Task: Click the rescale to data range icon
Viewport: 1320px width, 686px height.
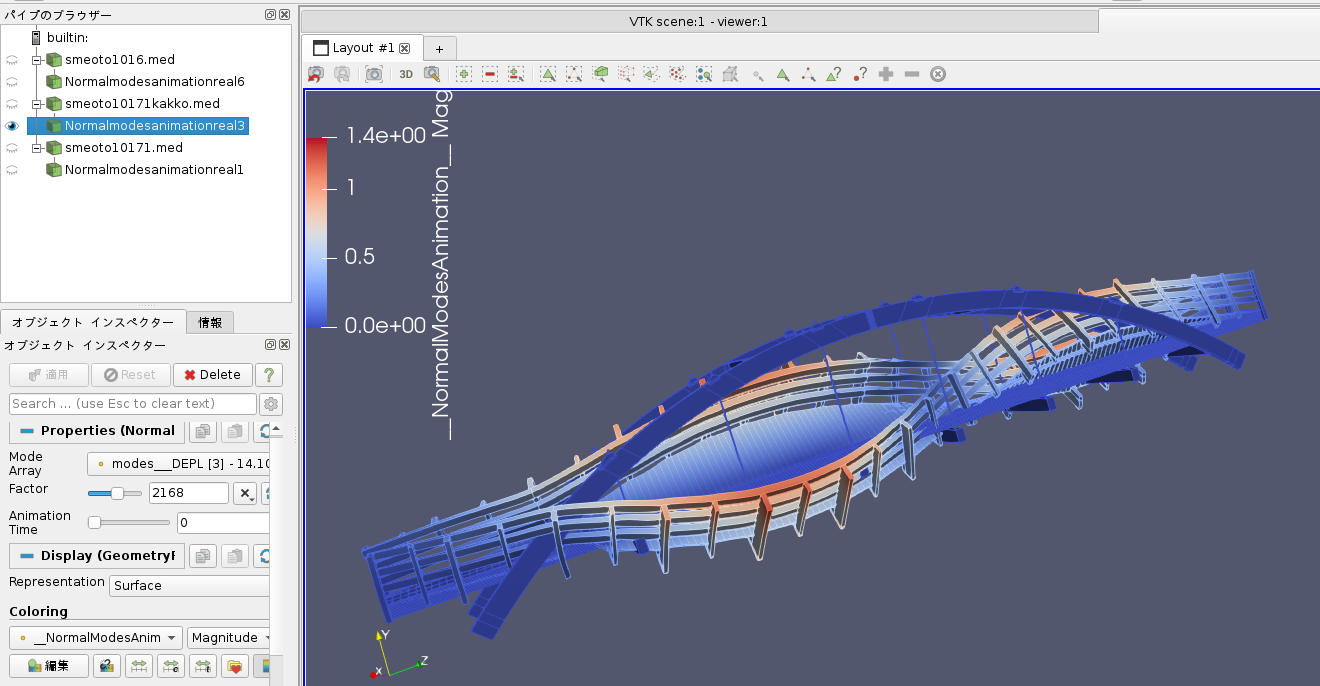Action: tap(139, 666)
